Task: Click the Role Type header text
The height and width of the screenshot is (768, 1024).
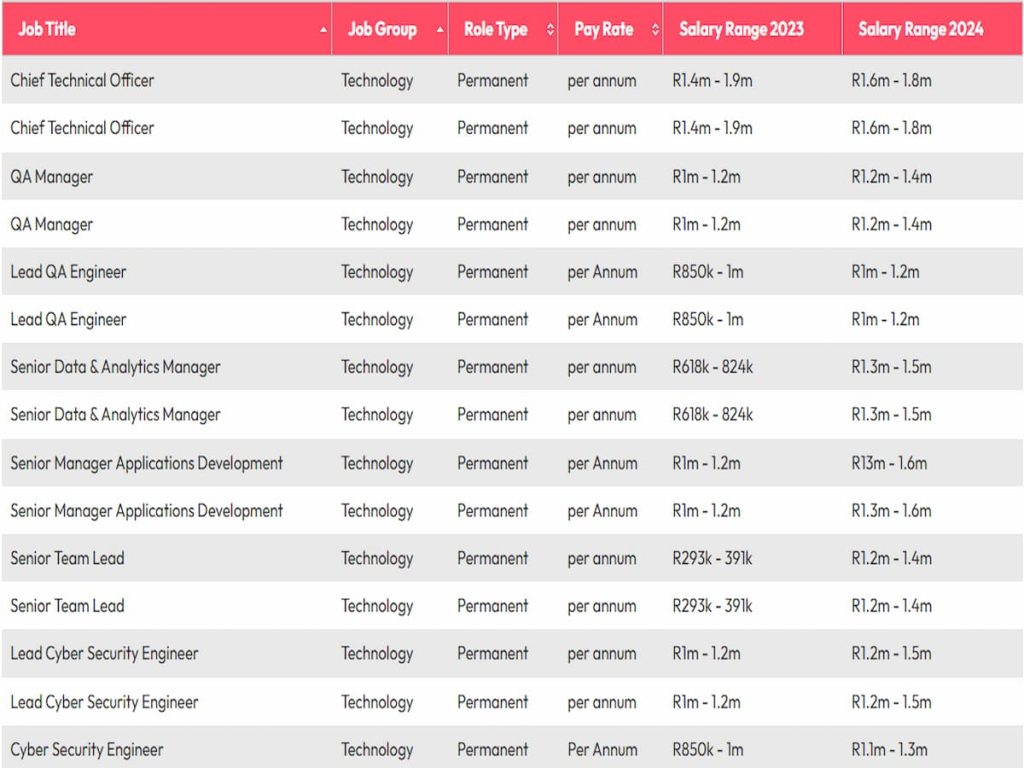Action: 495,29
